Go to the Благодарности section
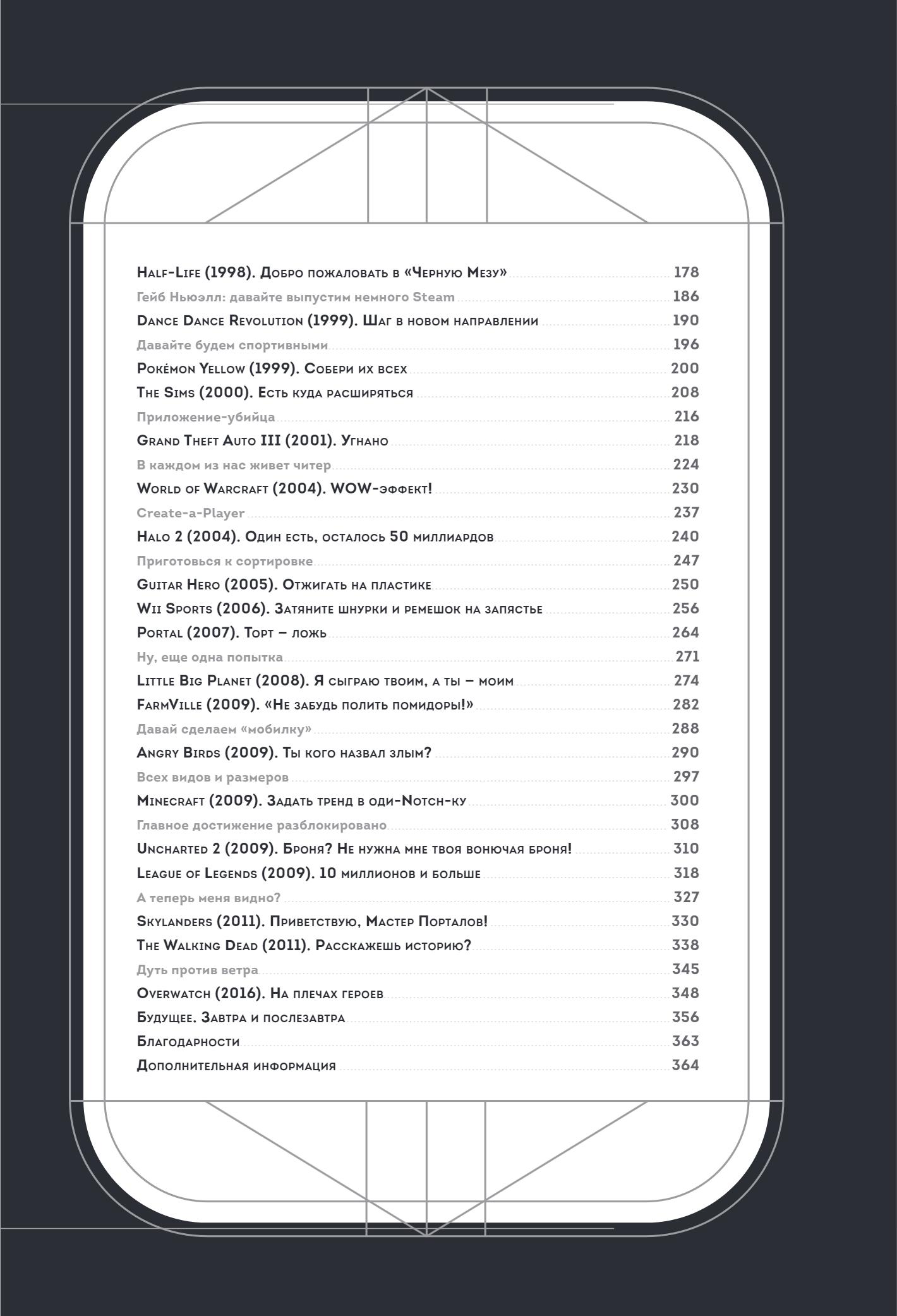 tap(418, 1041)
